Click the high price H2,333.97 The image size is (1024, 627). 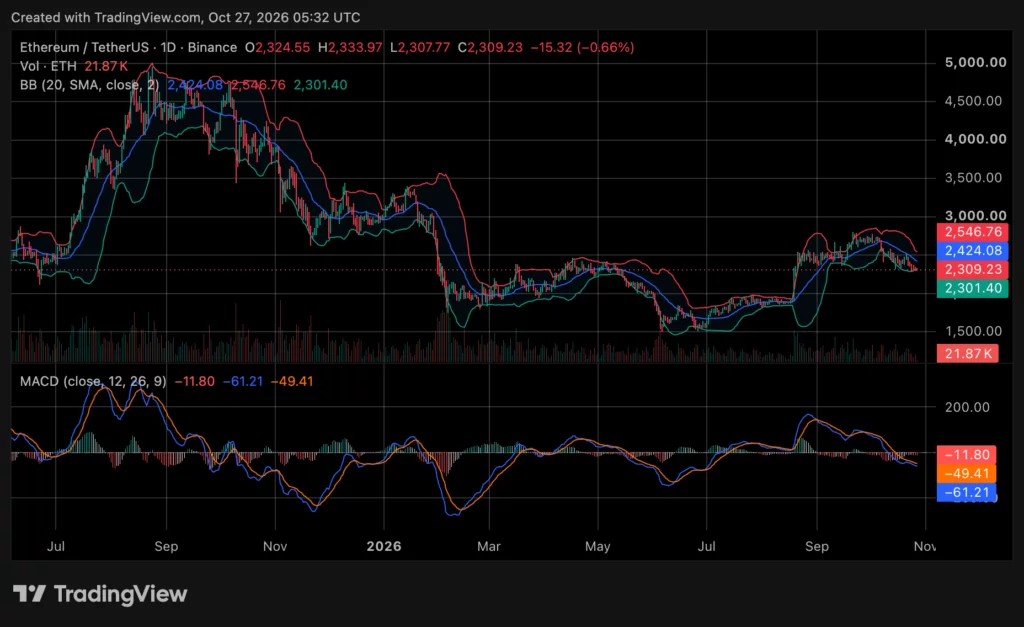(350, 47)
